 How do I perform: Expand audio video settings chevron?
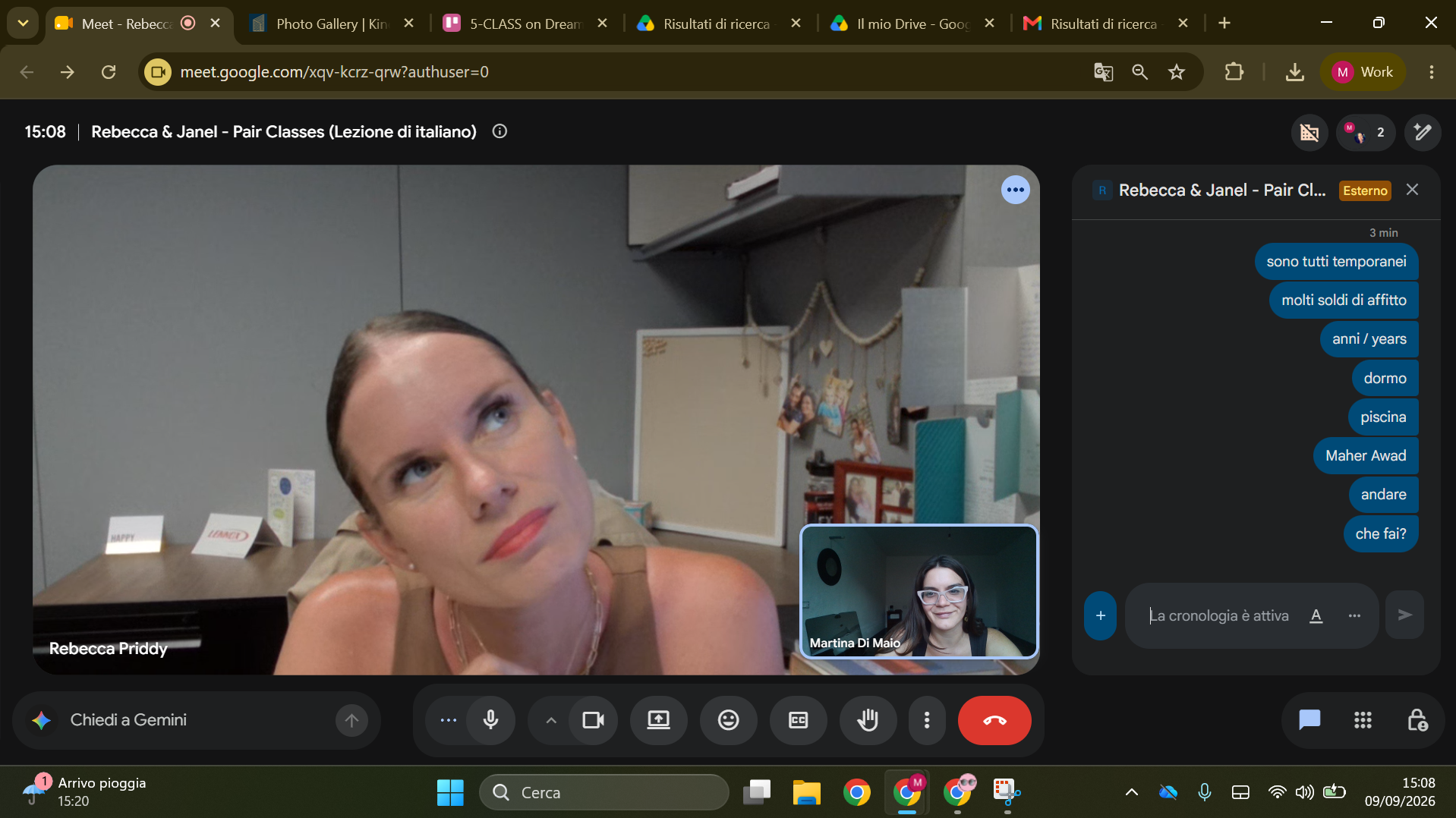click(x=551, y=720)
